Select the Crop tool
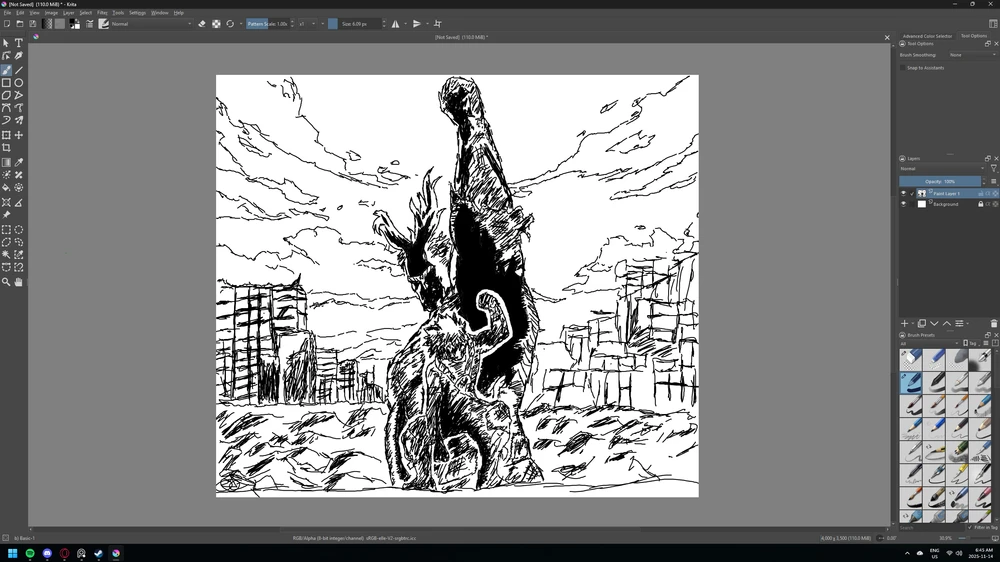1000x562 pixels. [x=6, y=148]
